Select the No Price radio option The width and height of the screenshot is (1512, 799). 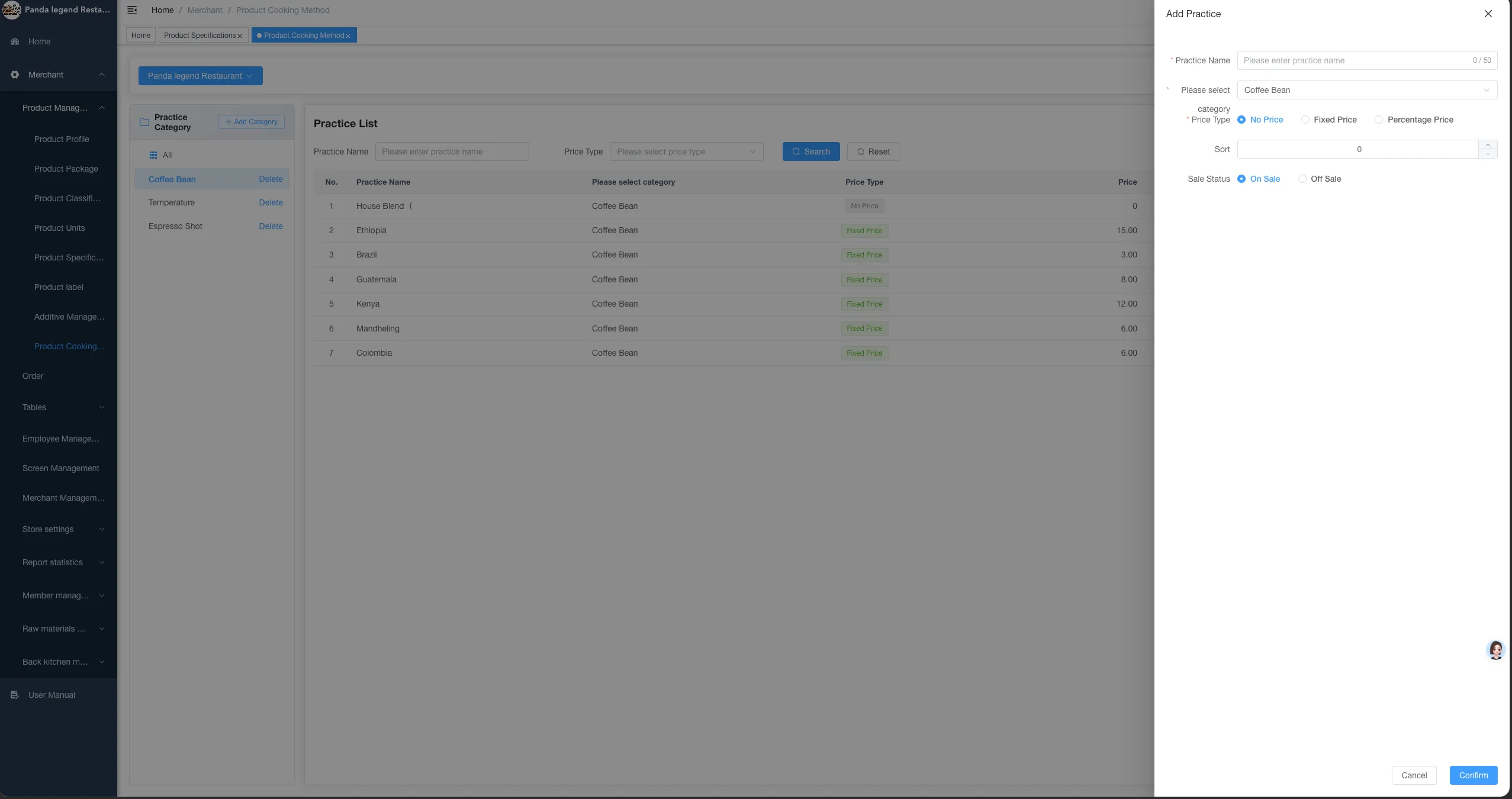[x=1260, y=120]
